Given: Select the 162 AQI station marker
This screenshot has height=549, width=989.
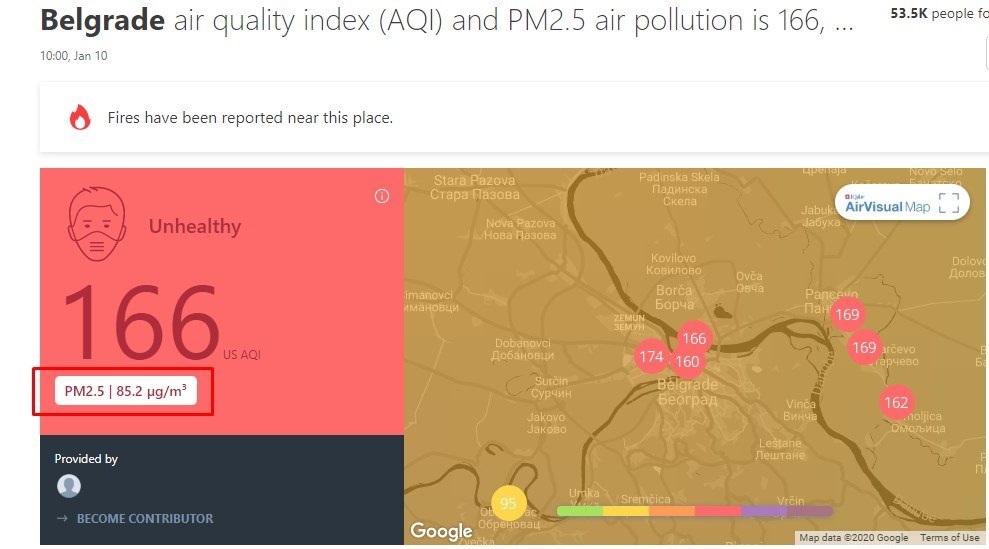Looking at the screenshot, I should click(x=896, y=403).
